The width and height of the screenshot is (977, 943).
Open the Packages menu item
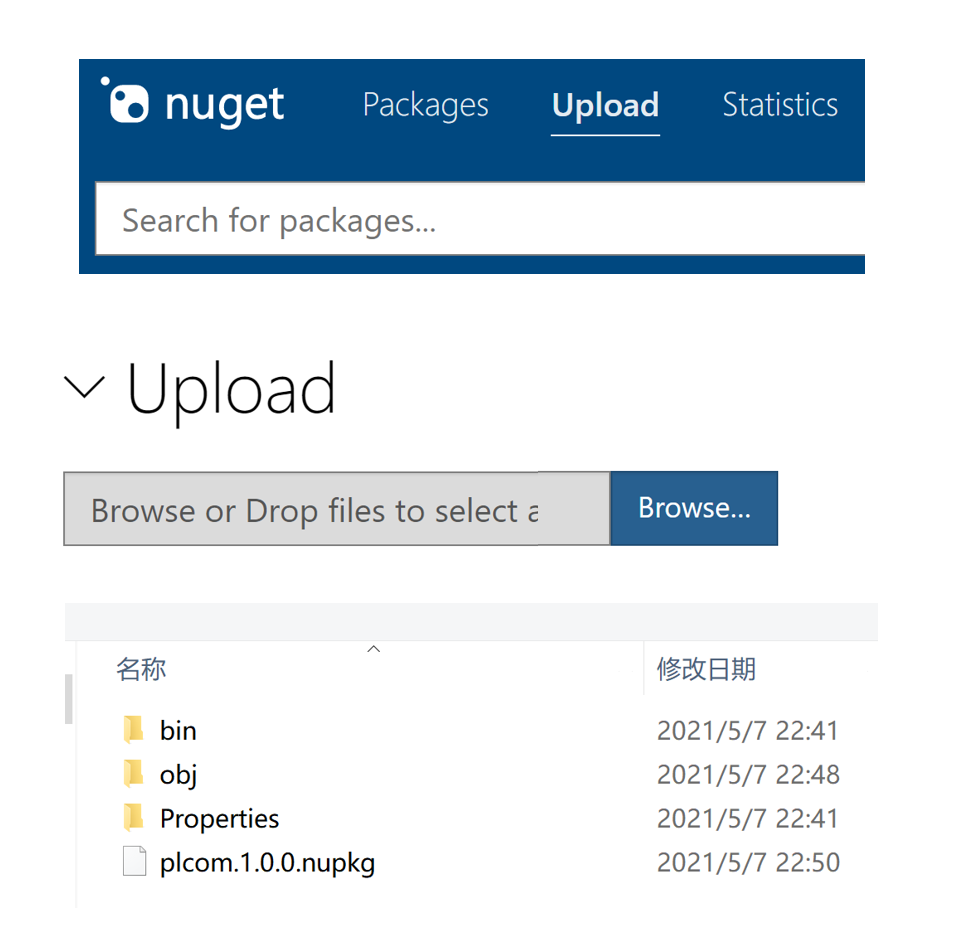pos(425,105)
